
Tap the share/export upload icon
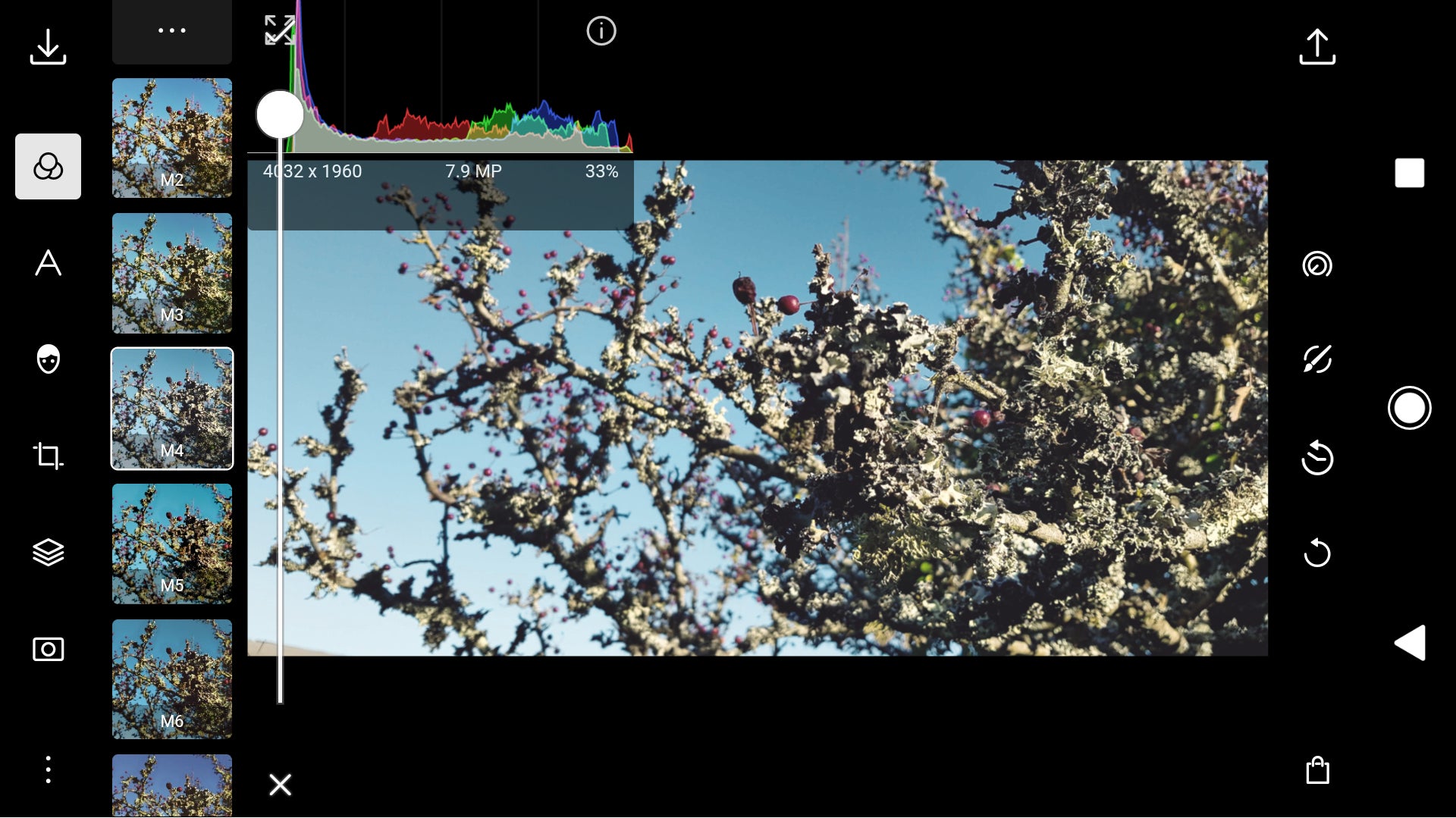1317,47
